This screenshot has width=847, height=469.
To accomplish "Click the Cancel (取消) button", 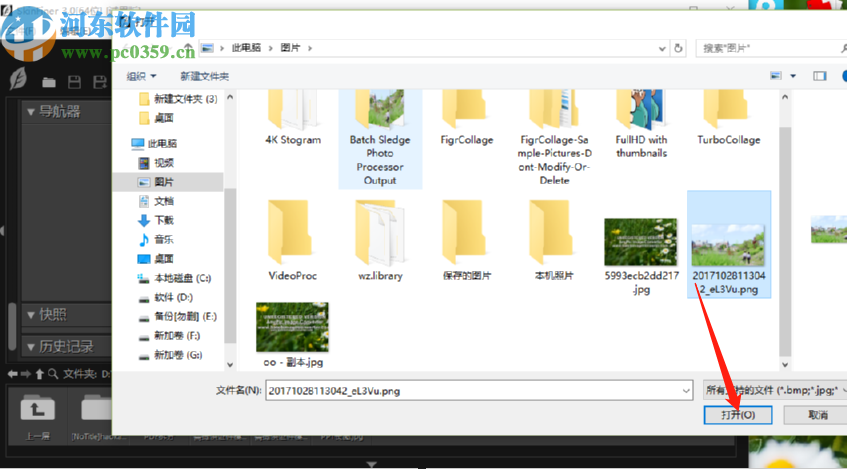I will [x=817, y=414].
